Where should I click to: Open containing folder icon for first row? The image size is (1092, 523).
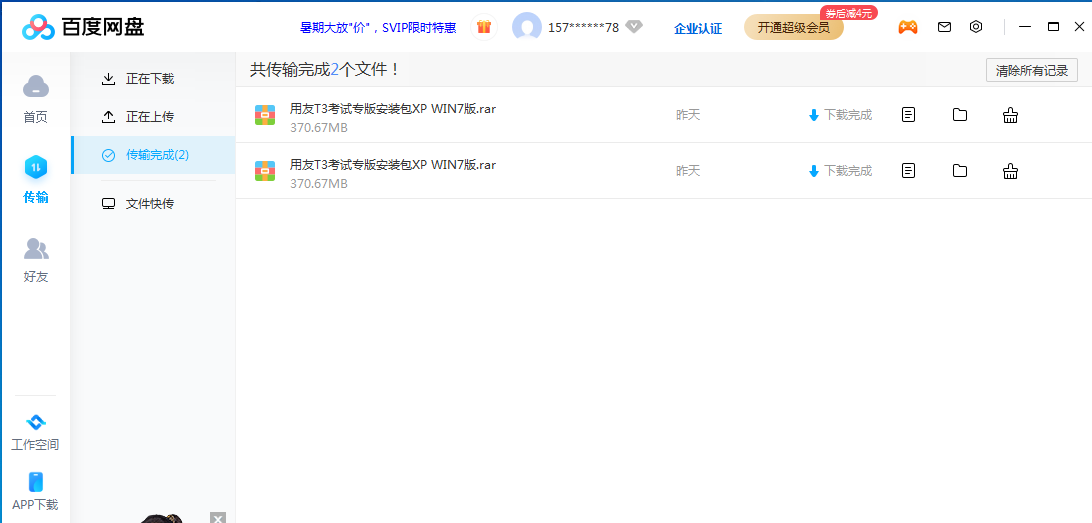coord(960,115)
